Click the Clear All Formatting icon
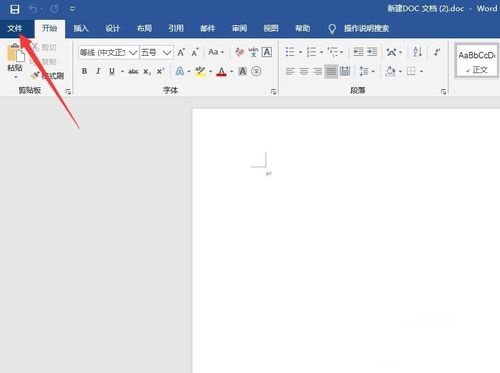Image resolution: width=500 pixels, height=373 pixels. [239, 52]
